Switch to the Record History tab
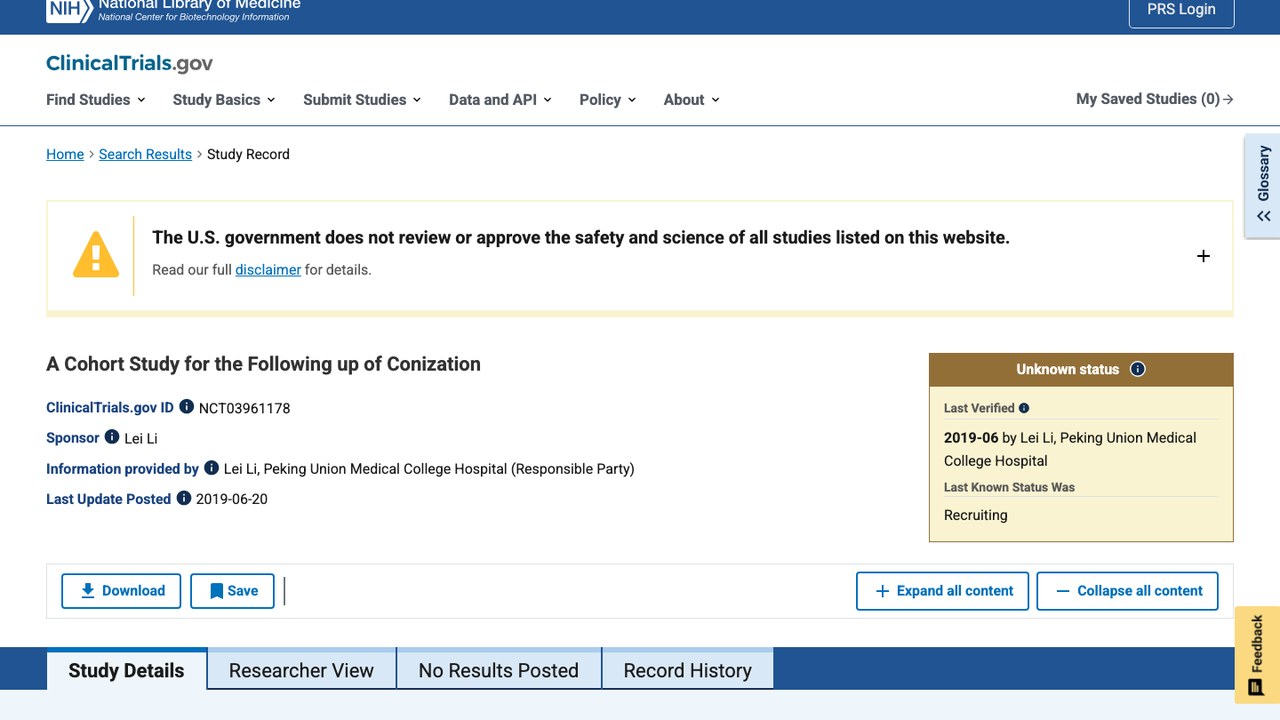Screen dimensions: 1280x720 pos(687,670)
